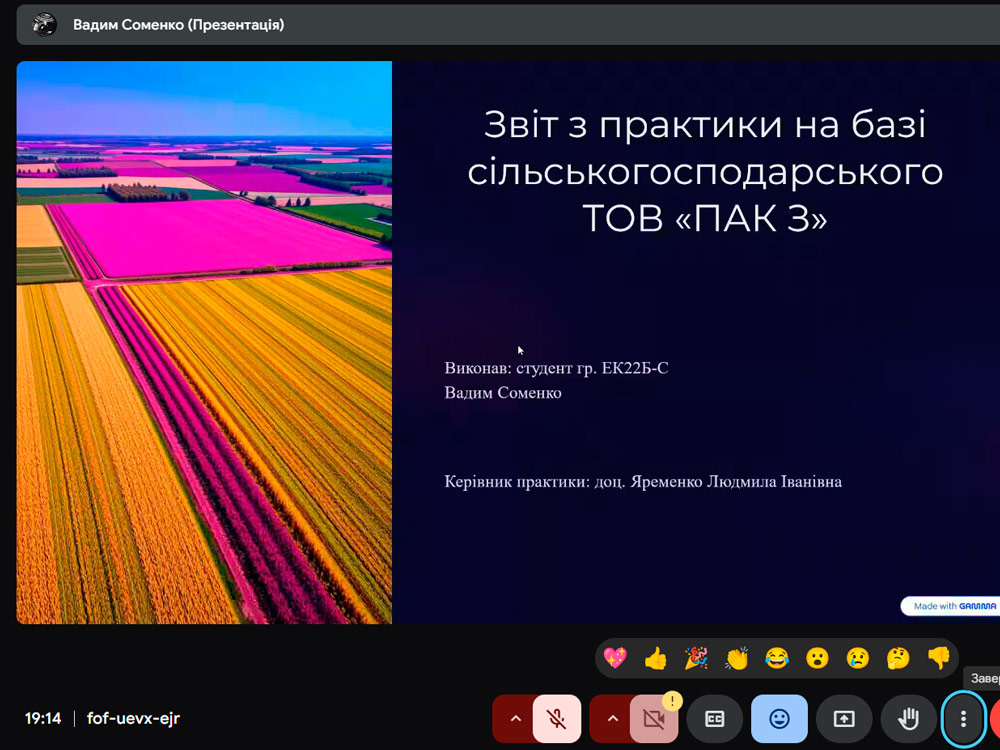
Task: Send the sparkling heart emoji reaction
Action: click(x=615, y=658)
